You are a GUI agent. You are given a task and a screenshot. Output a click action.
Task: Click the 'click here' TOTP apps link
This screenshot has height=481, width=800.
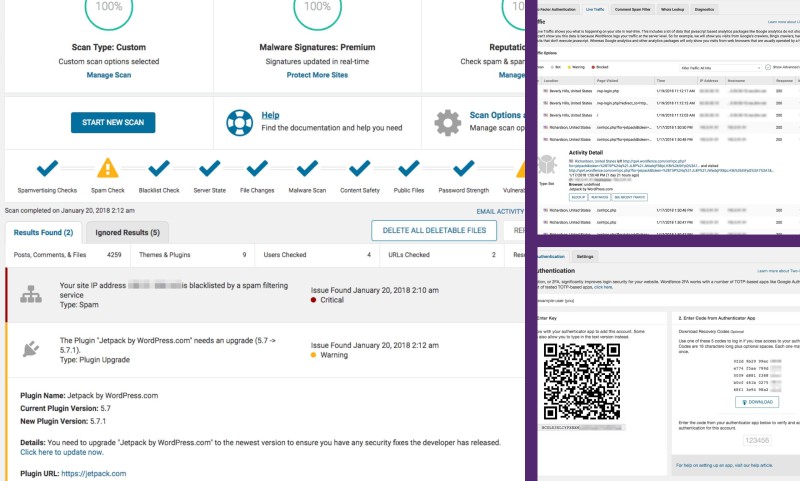coord(603,287)
